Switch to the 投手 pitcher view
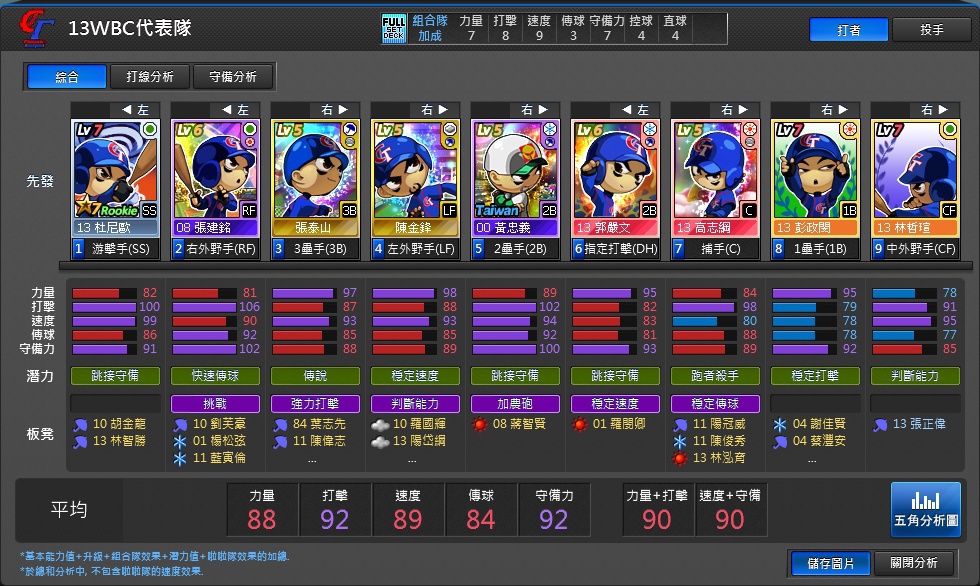 tap(931, 29)
